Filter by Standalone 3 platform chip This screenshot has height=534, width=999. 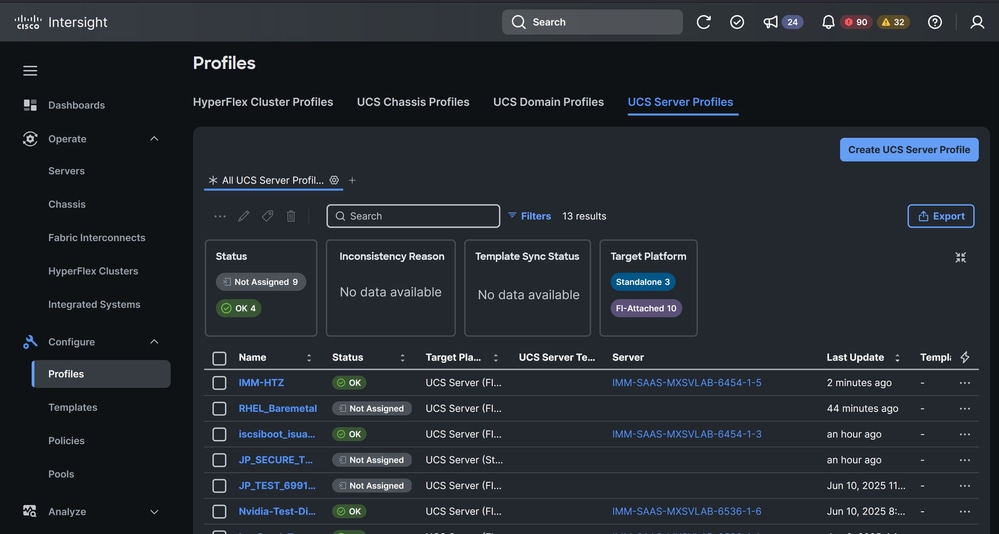click(x=643, y=282)
